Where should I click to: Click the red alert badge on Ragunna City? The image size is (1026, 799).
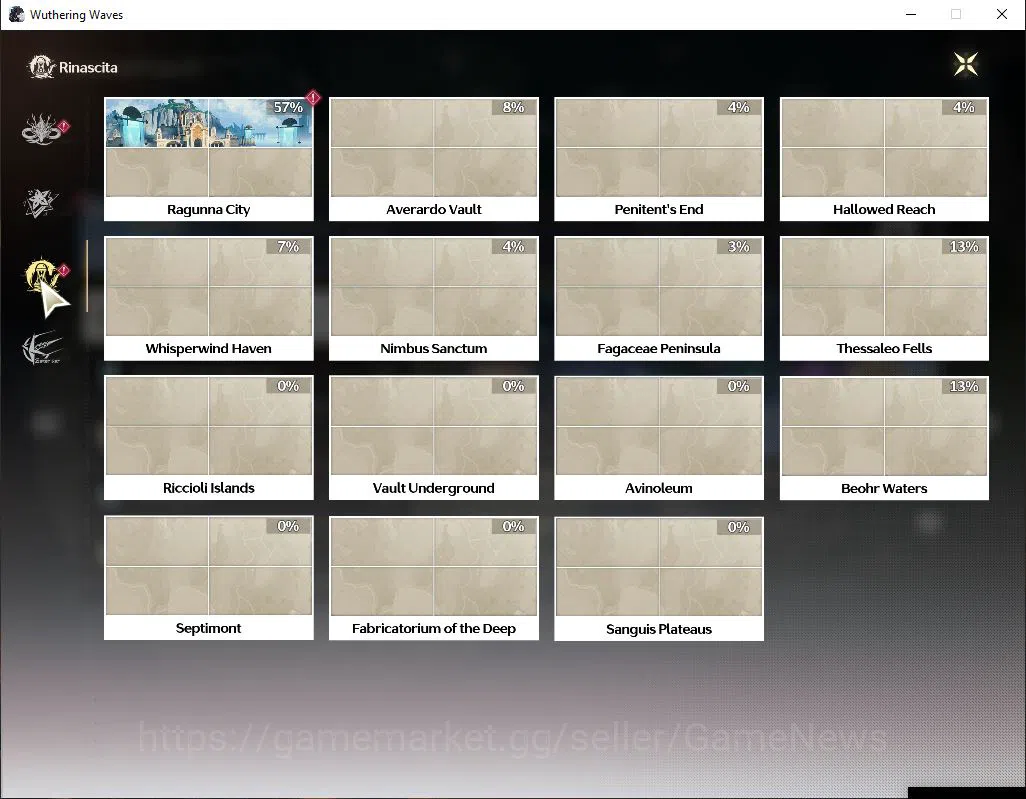[x=313, y=98]
